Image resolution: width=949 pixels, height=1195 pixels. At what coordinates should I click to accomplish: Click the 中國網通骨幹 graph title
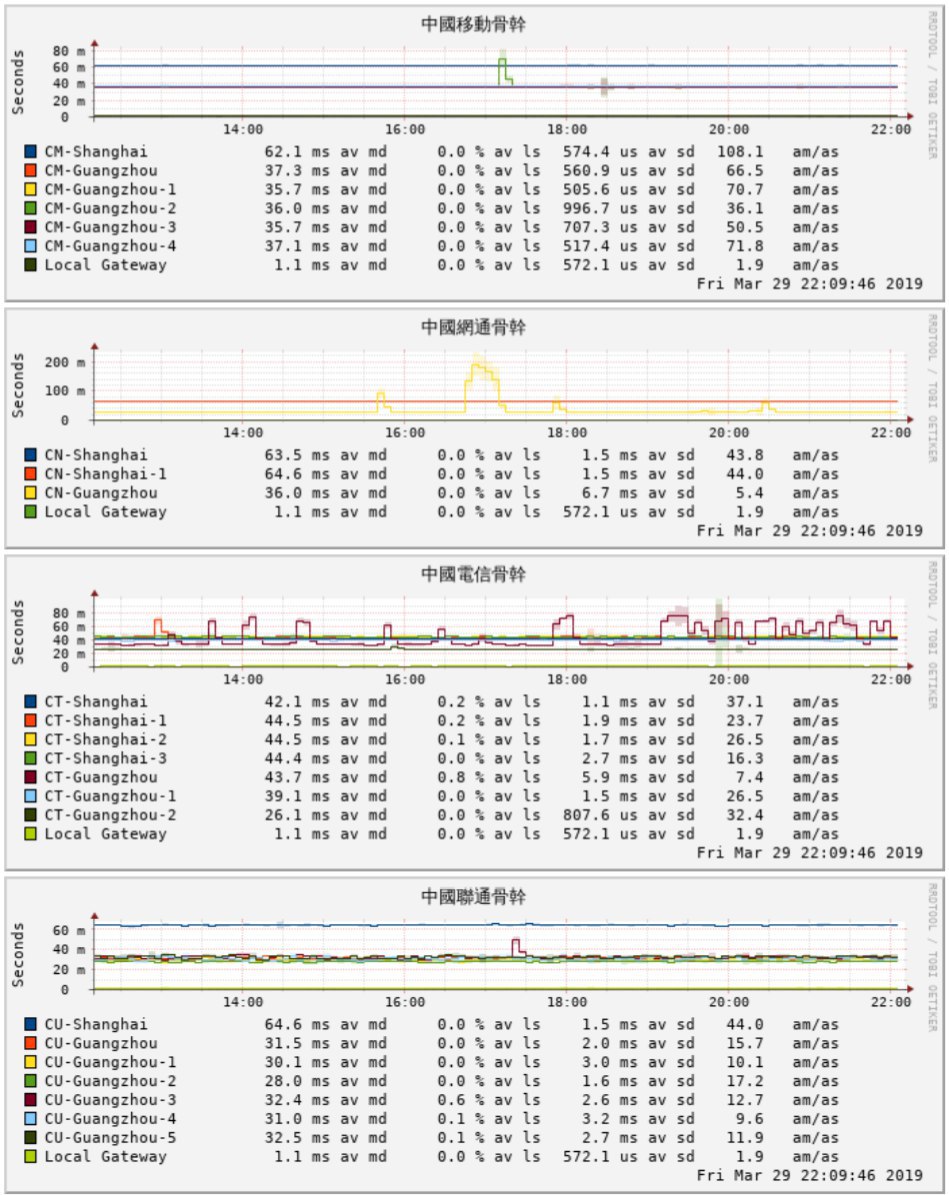click(473, 328)
